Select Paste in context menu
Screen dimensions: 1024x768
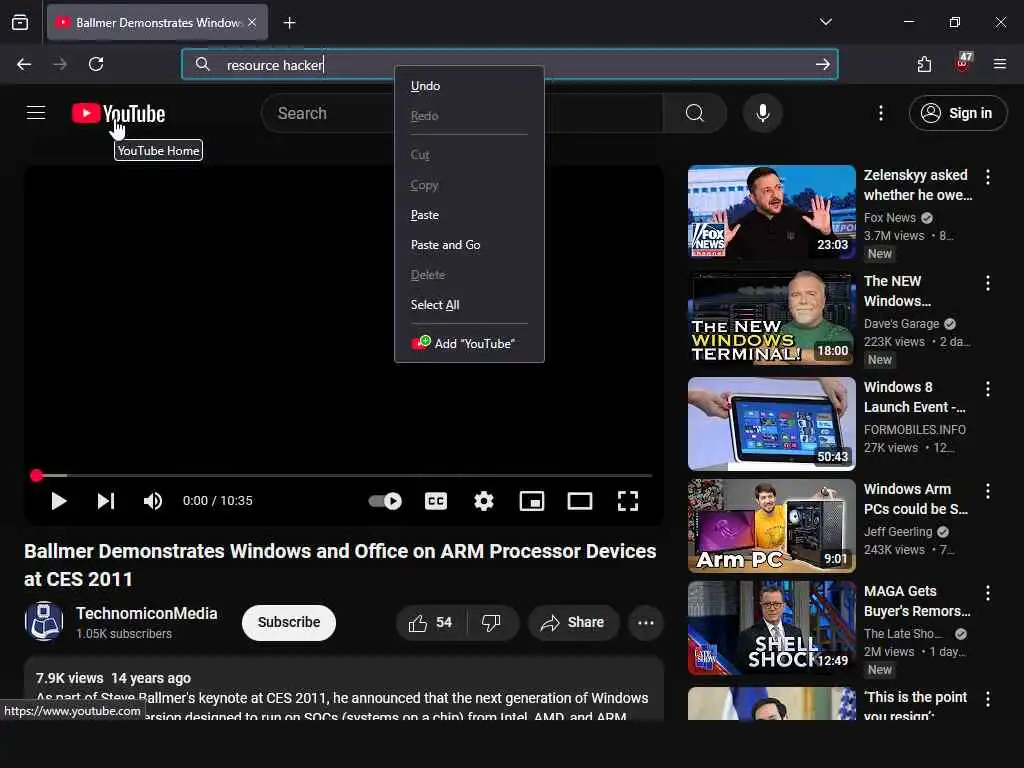tap(470, 215)
